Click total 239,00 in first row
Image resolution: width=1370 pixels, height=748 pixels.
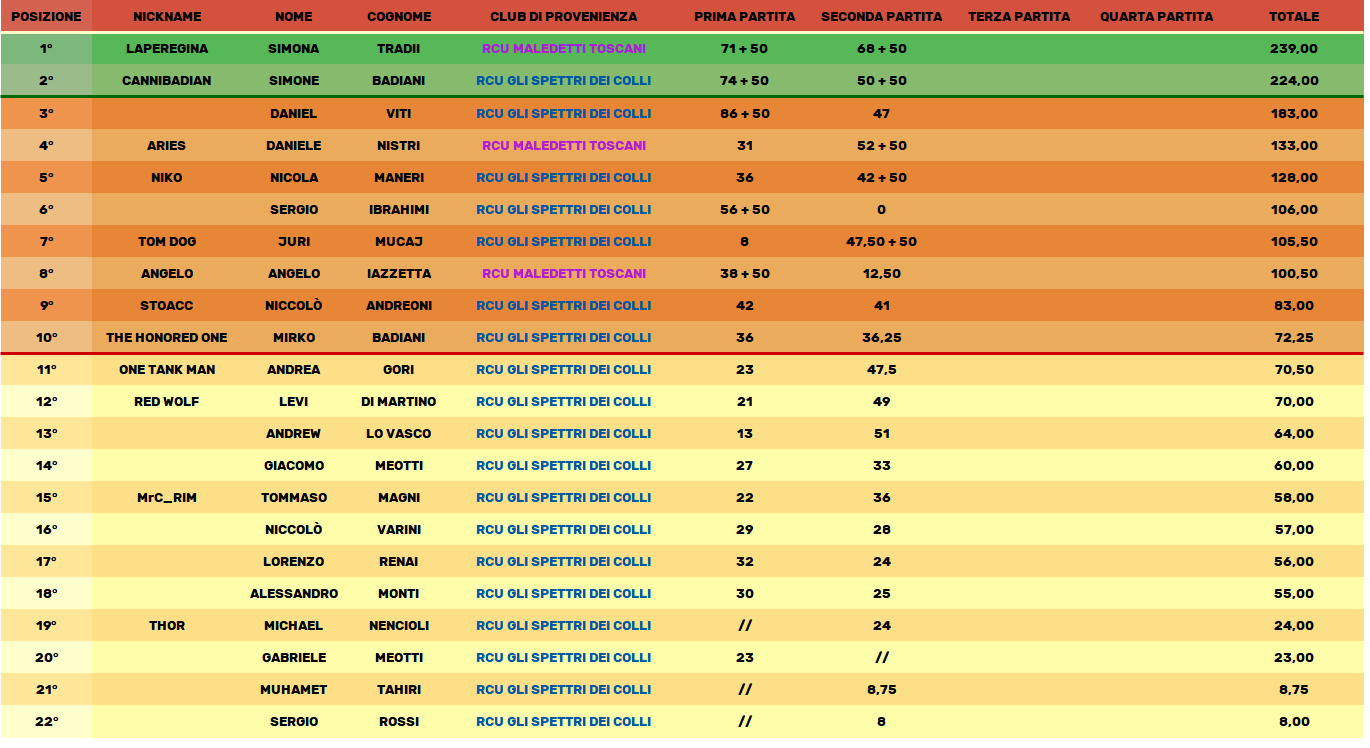(1294, 49)
